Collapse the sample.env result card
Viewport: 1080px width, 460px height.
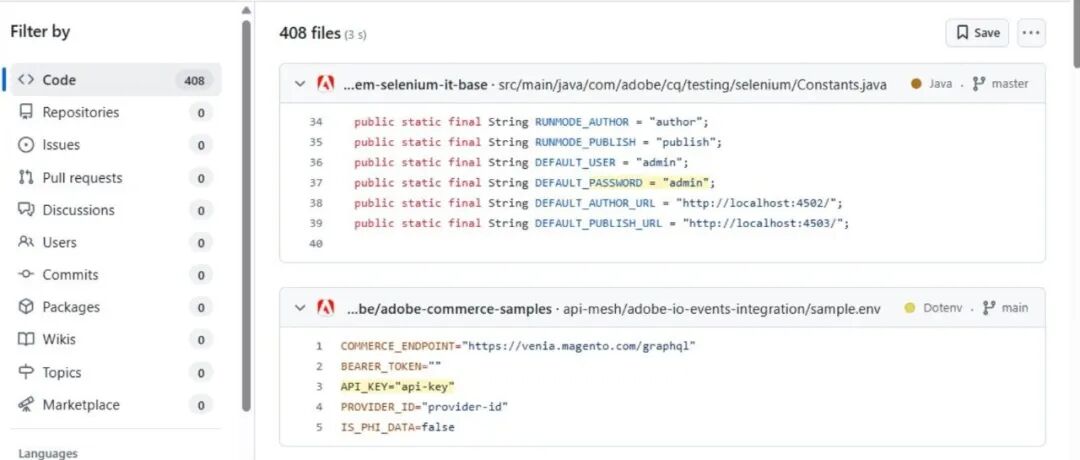300,308
